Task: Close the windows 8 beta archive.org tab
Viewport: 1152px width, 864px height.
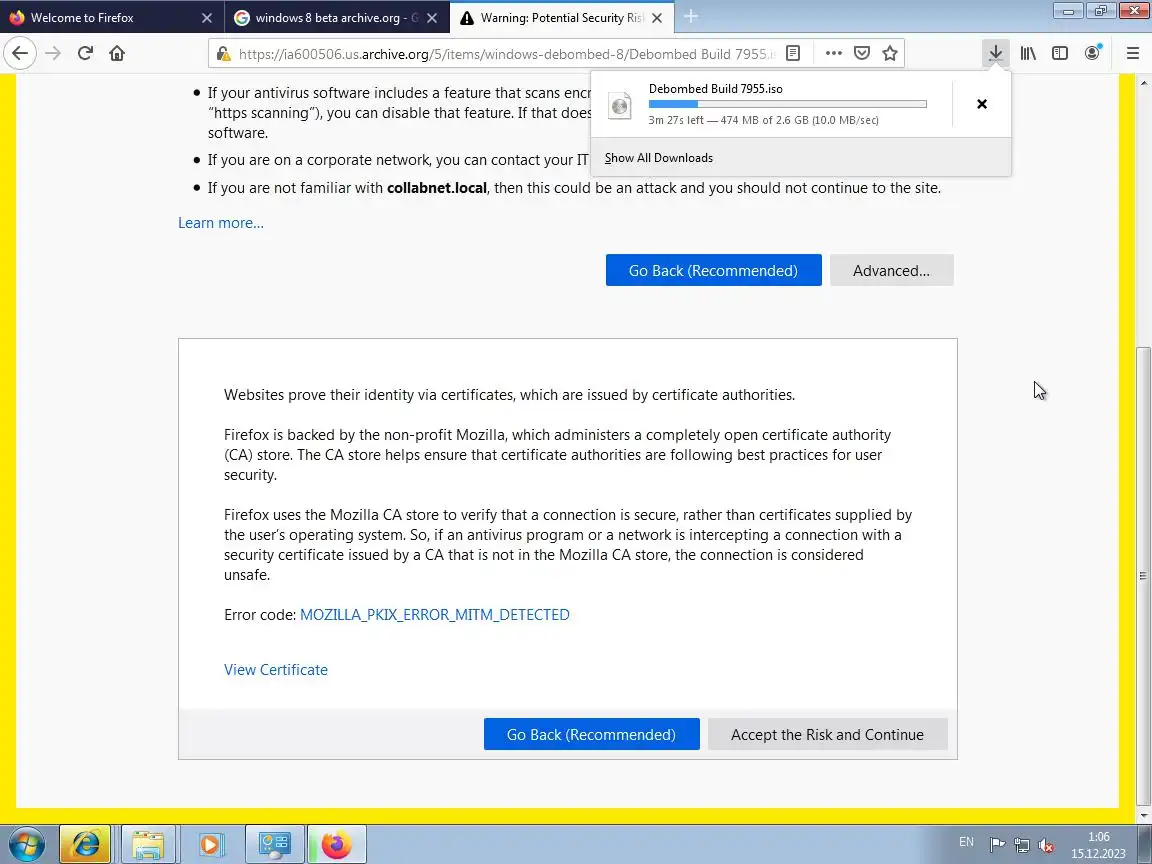Action: point(432,18)
